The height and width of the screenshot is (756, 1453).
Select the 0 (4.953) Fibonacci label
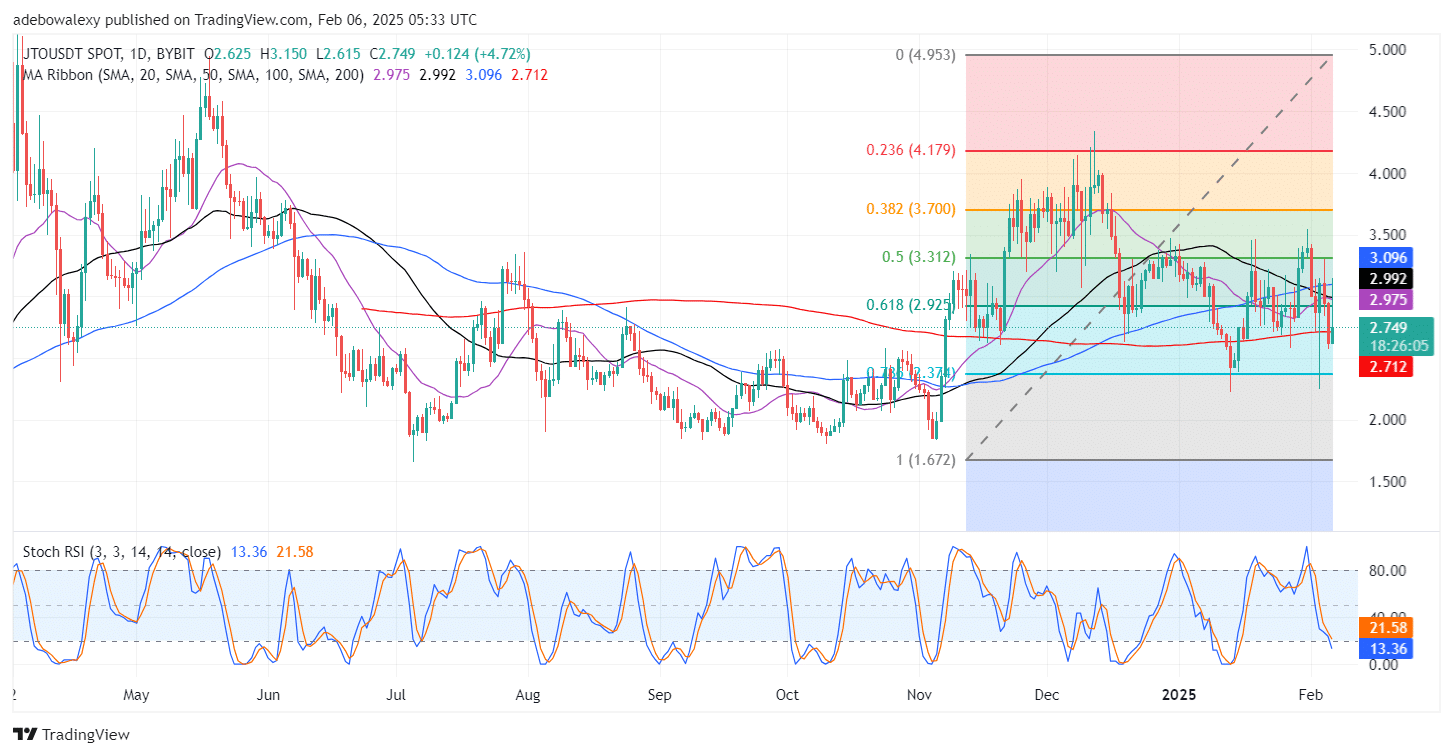point(926,55)
